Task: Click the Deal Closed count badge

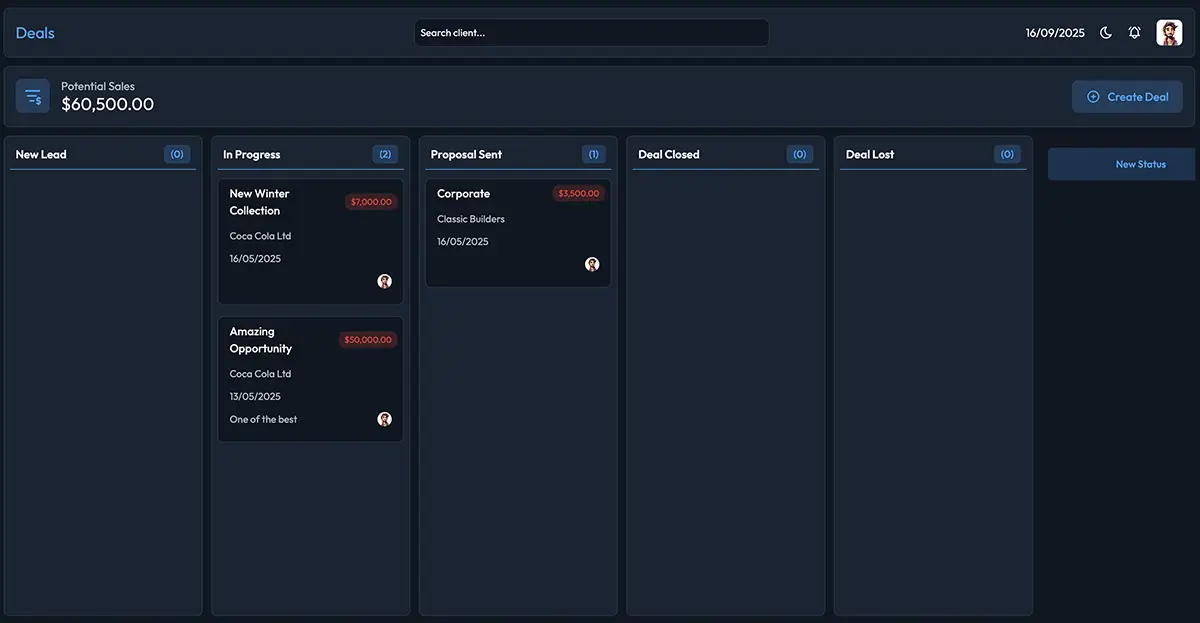Action: coord(799,155)
